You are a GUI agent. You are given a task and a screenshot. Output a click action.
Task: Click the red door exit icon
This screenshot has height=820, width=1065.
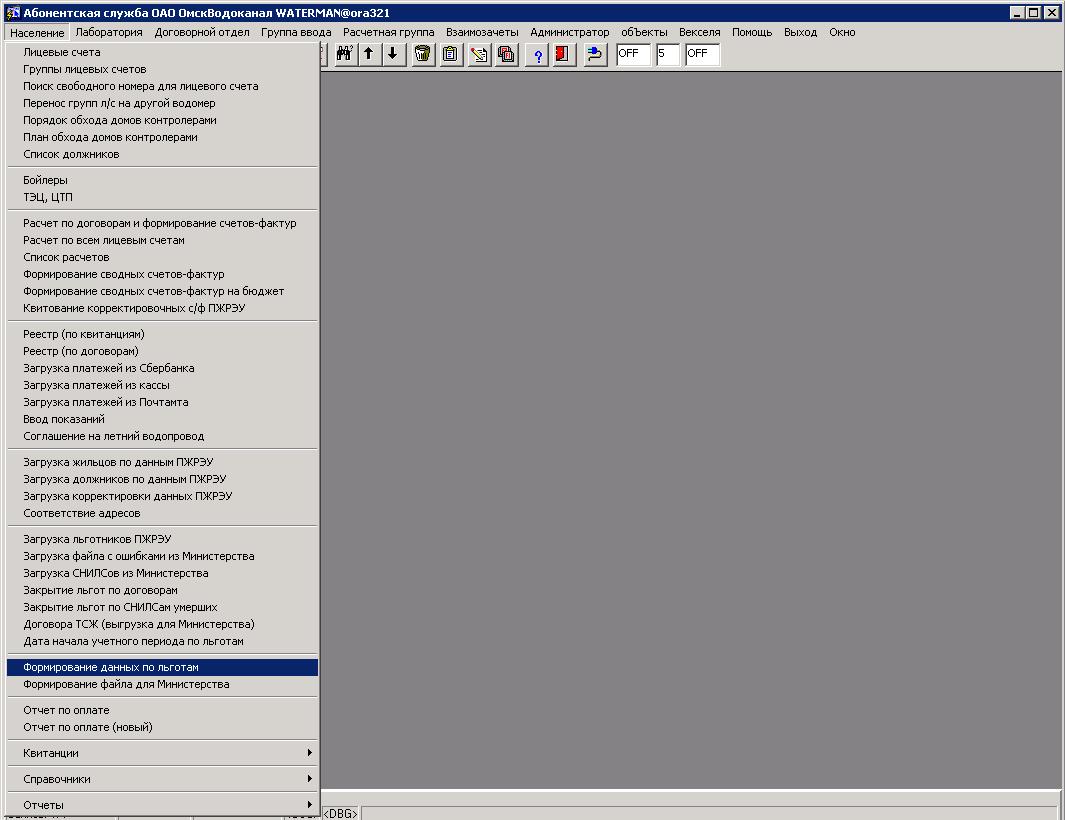562,54
